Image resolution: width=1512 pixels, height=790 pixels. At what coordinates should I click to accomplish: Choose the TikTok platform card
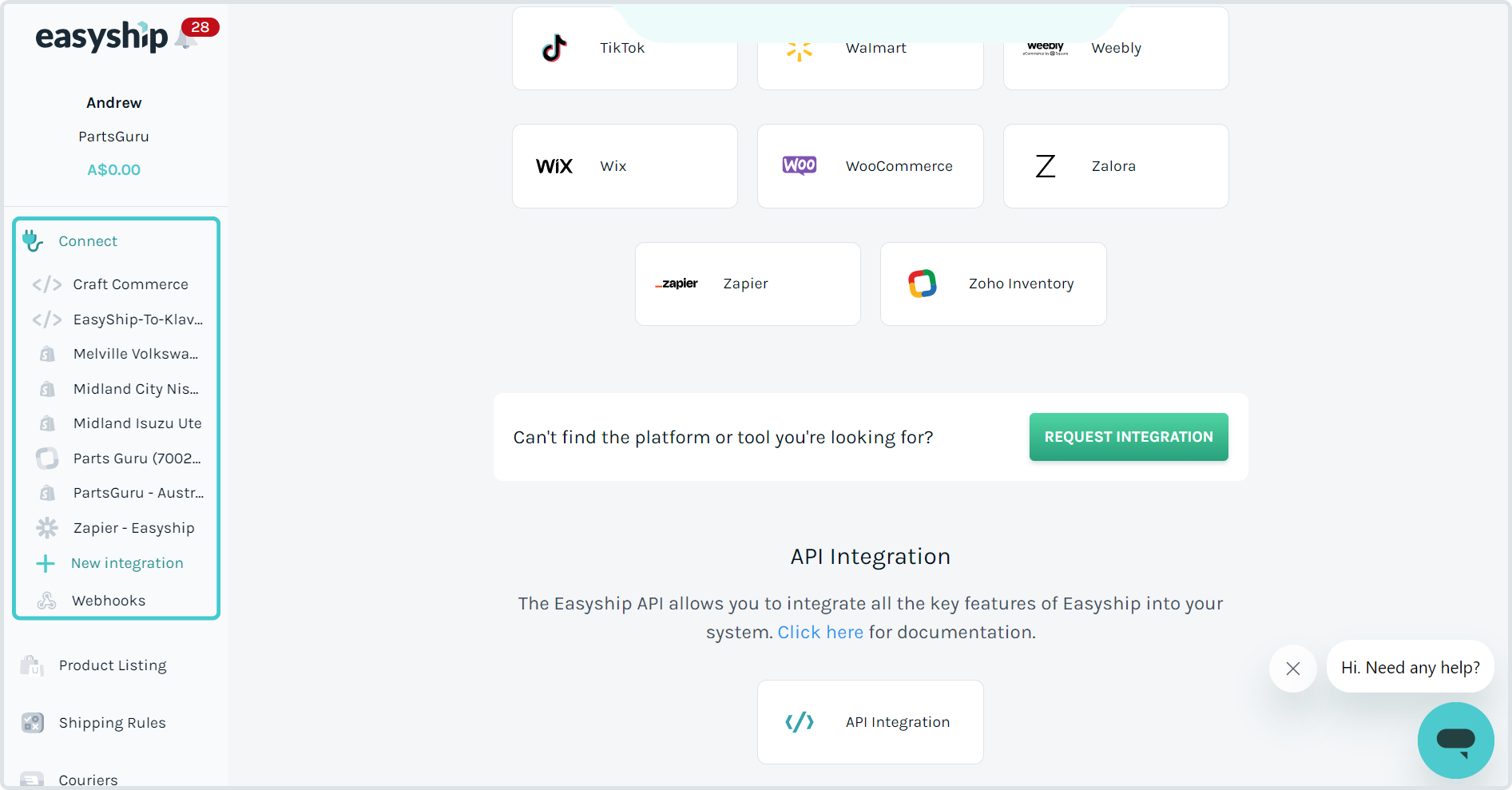(x=625, y=48)
